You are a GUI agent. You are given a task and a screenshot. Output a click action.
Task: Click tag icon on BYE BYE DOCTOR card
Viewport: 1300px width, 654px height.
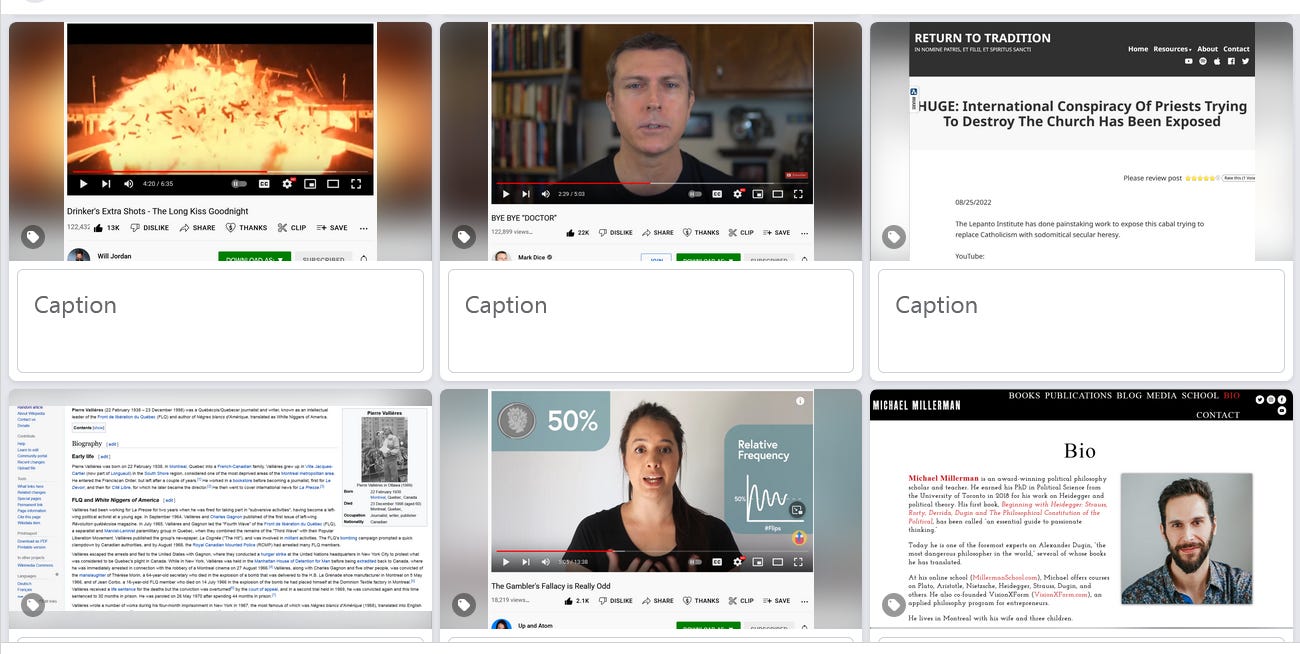(x=464, y=237)
